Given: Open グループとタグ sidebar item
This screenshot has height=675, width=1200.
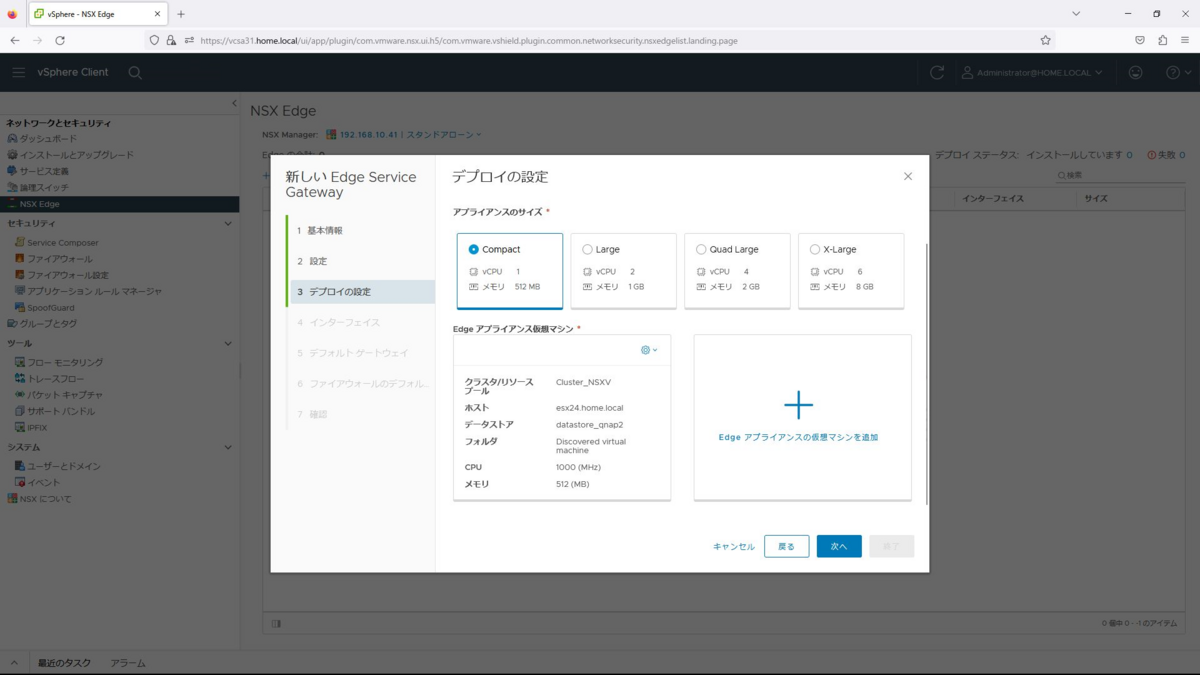Looking at the screenshot, I should (x=48, y=324).
